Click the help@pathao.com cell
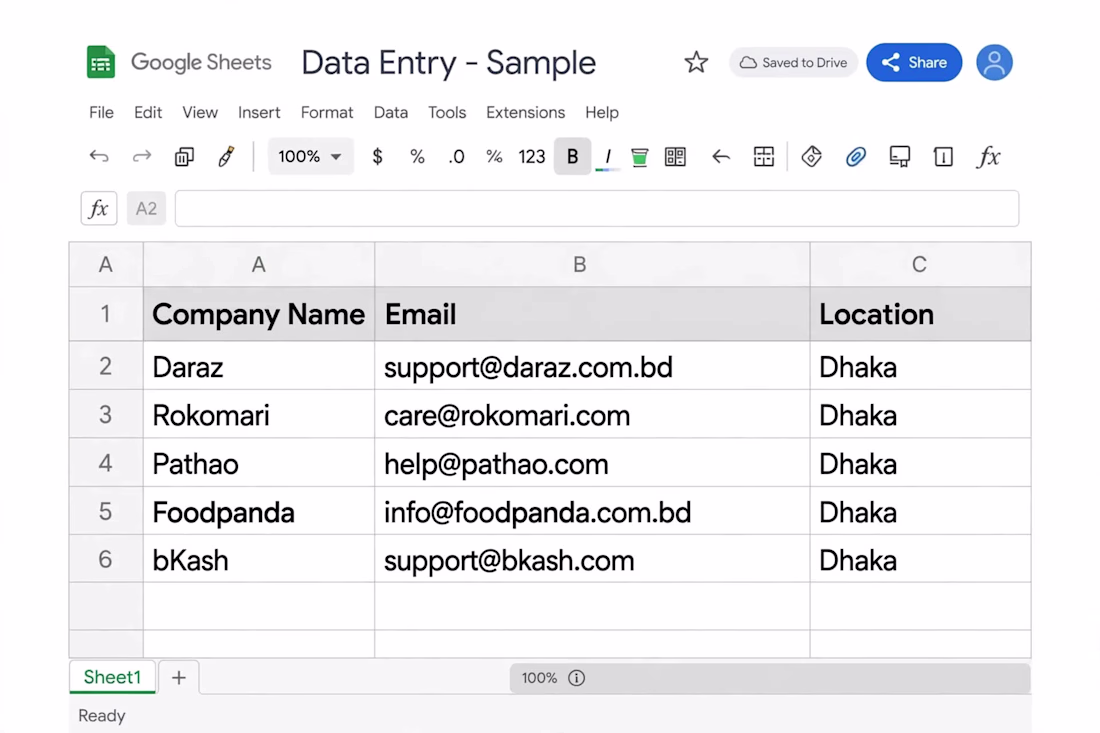 (592, 463)
